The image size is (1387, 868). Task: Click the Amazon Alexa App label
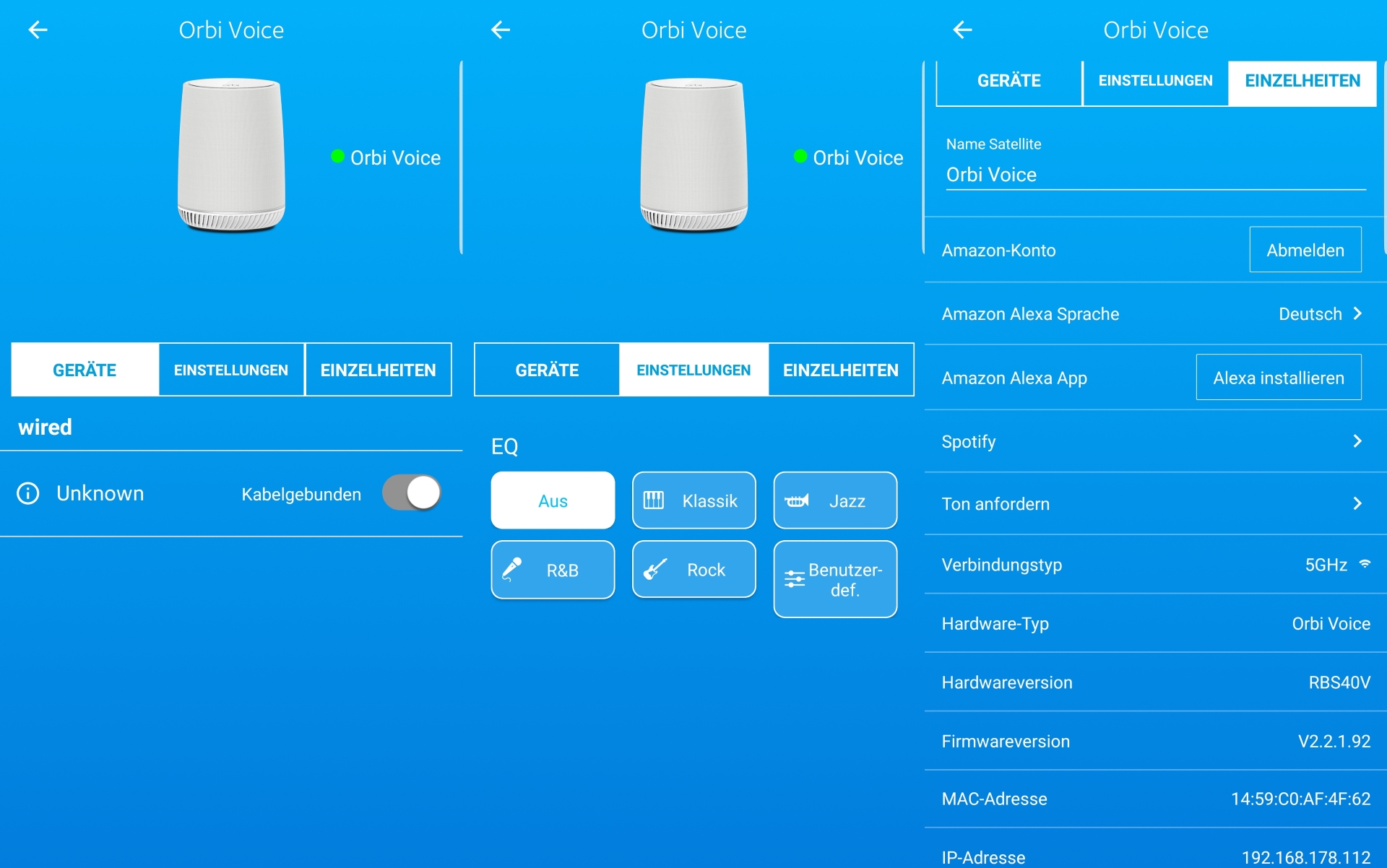point(1014,378)
